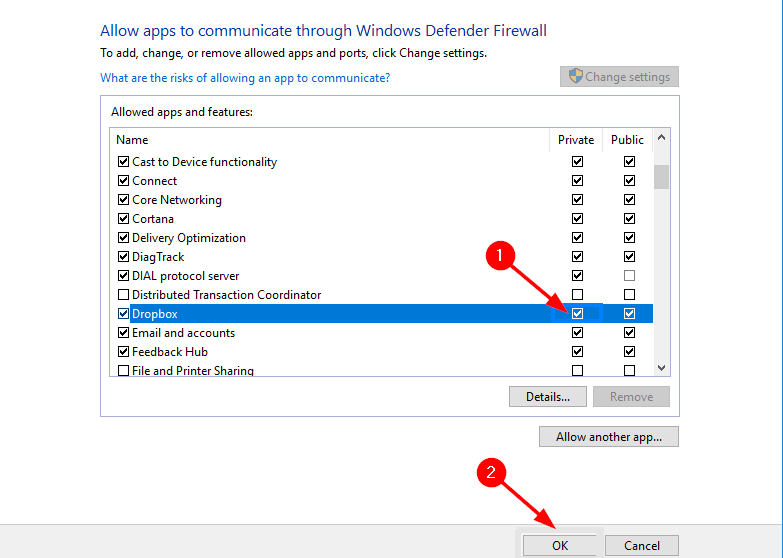Image resolution: width=783 pixels, height=558 pixels.
Task: Enable DIAL protocol server Public checkbox
Action: (x=629, y=276)
